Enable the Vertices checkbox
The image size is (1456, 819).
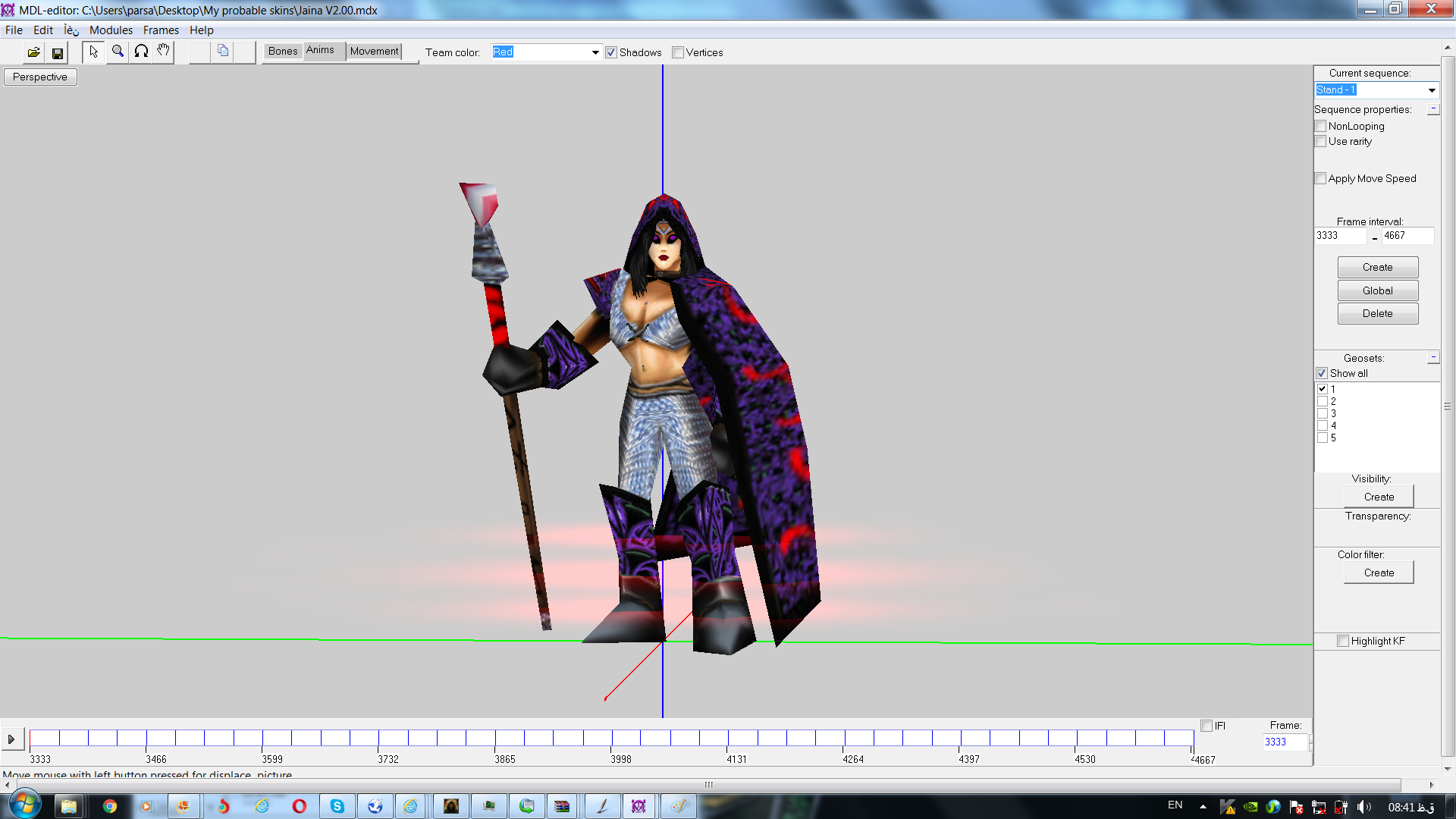coord(678,52)
